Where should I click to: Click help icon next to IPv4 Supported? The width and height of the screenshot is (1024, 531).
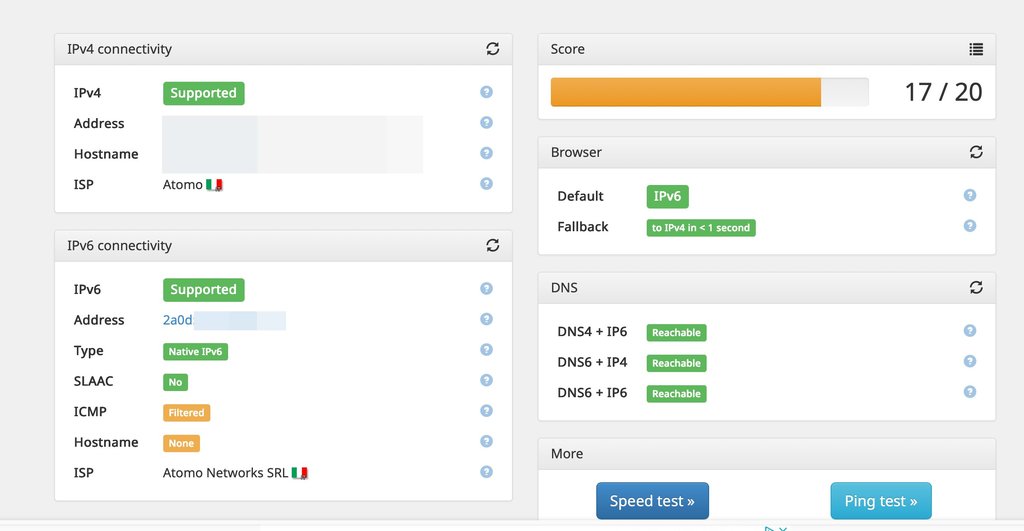click(486, 92)
